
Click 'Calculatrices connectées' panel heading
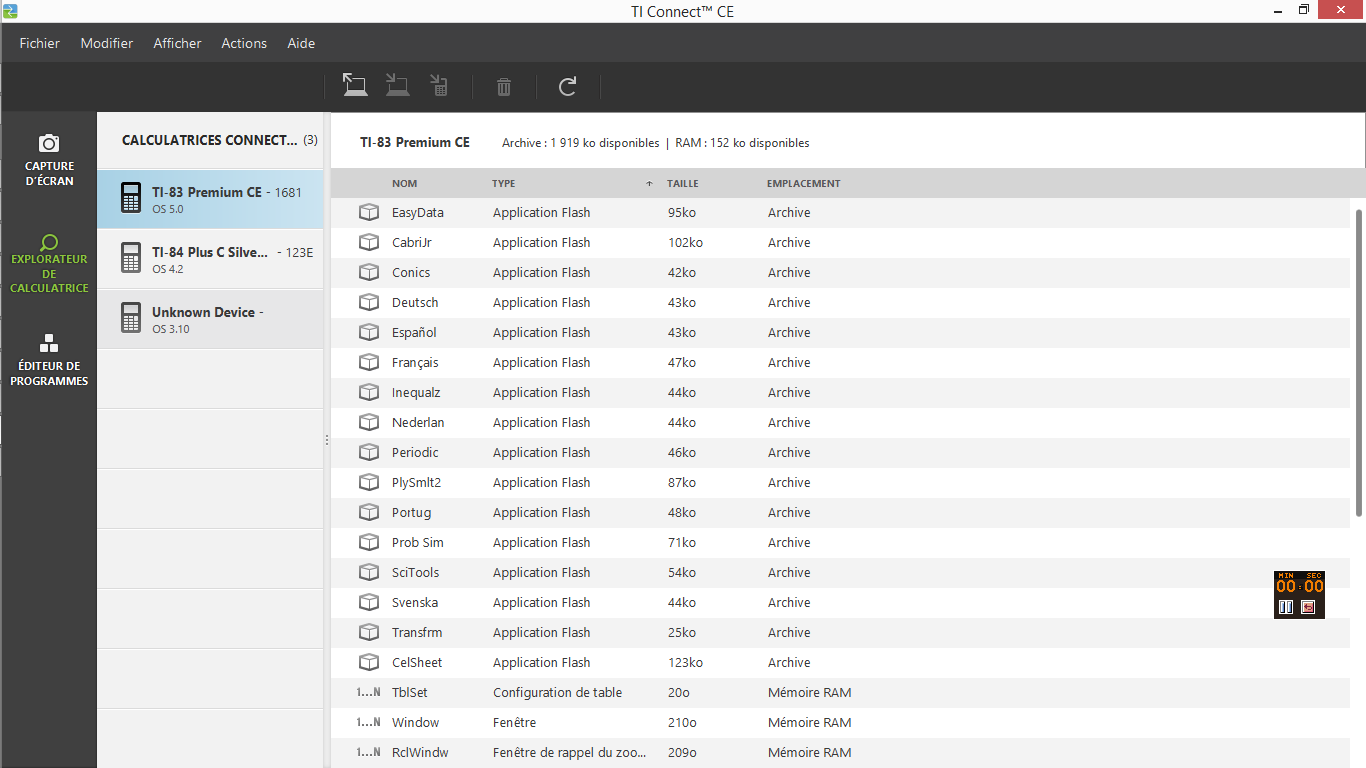209,140
